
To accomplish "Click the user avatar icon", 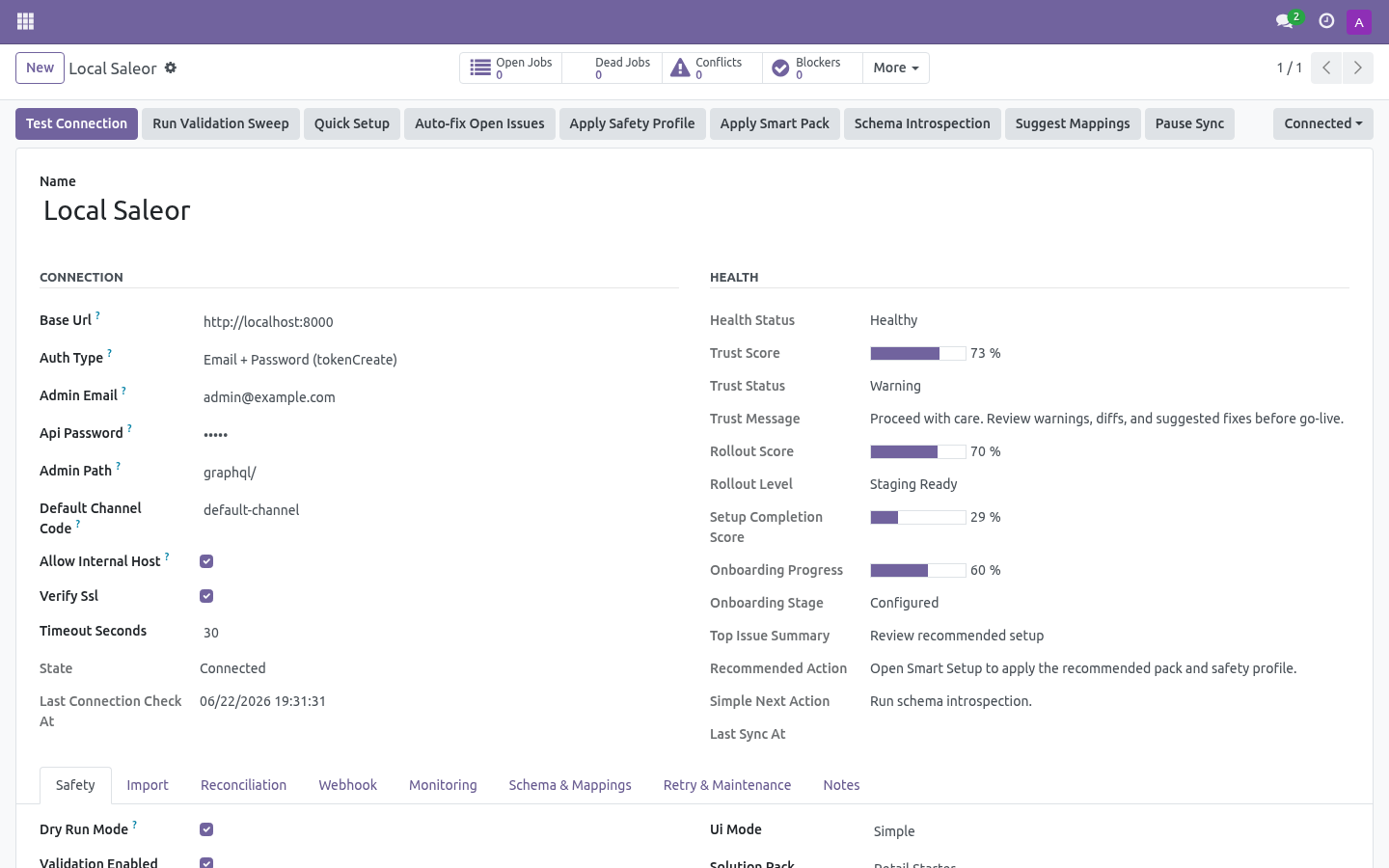I will tap(1359, 21).
